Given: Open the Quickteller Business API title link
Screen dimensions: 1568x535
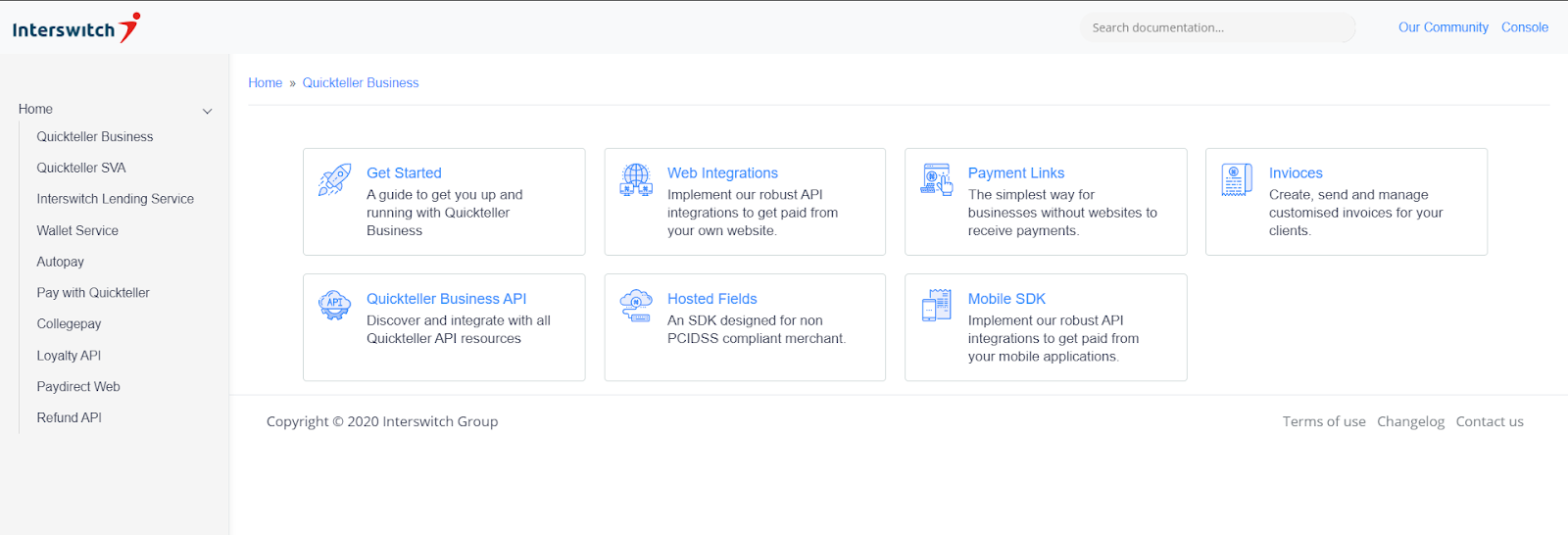Looking at the screenshot, I should pyautogui.click(x=446, y=299).
